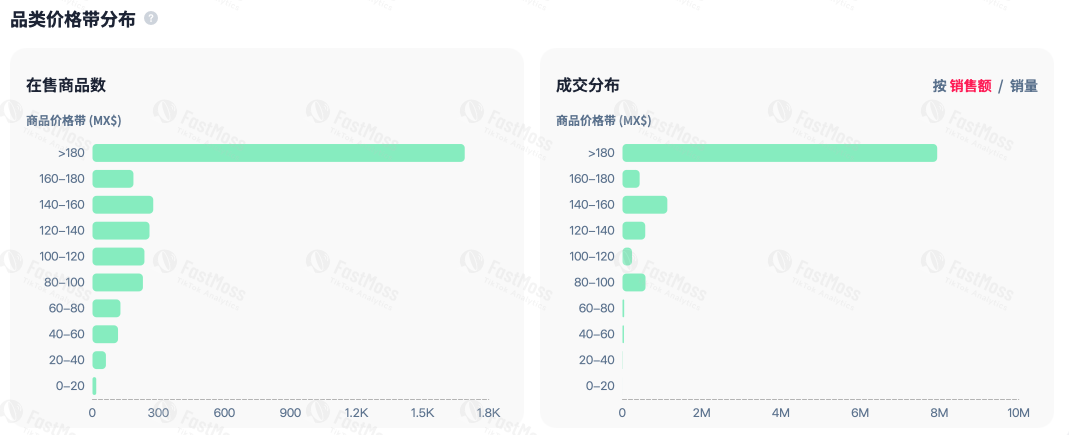Select the tiny 0–20 bar in 在售商品数 chart

click(x=95, y=386)
